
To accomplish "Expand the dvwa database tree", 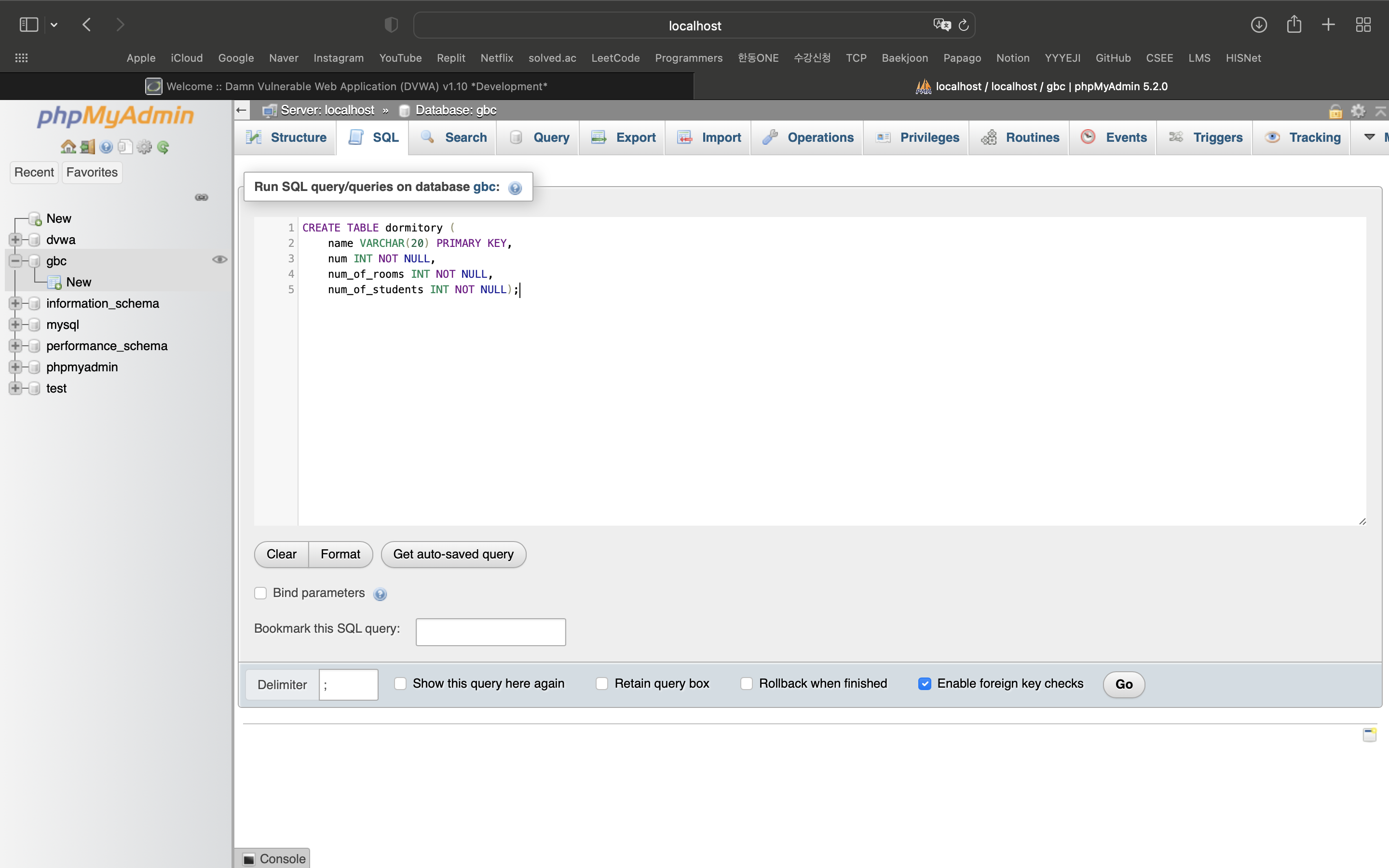I will pyautogui.click(x=15, y=239).
